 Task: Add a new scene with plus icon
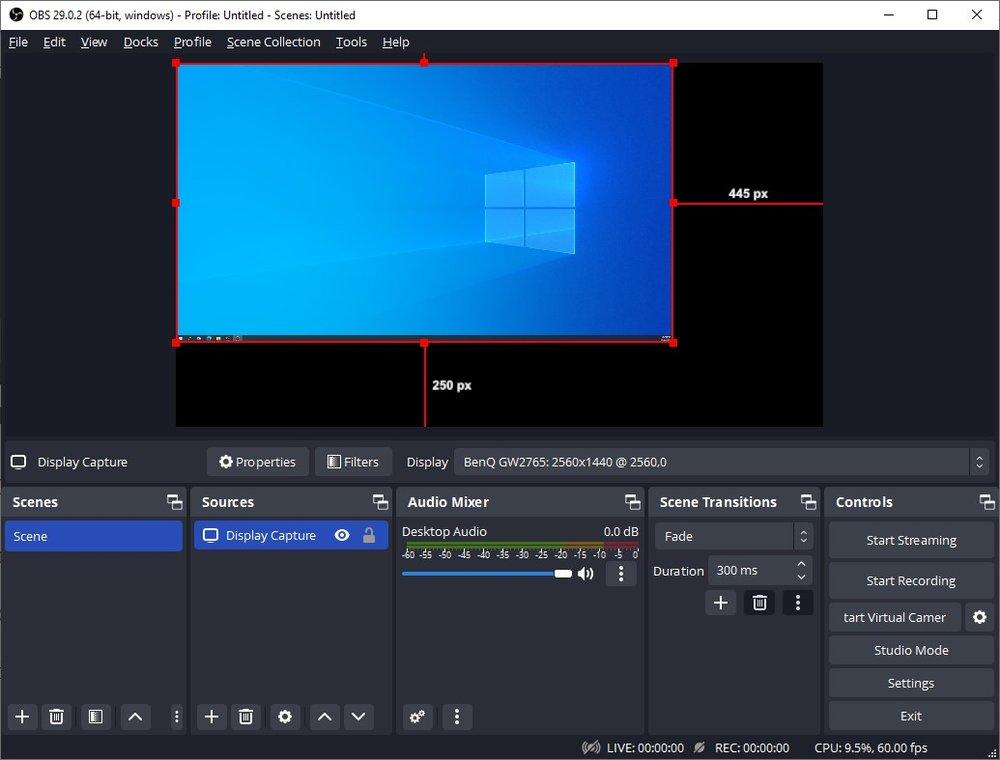tap(22, 717)
